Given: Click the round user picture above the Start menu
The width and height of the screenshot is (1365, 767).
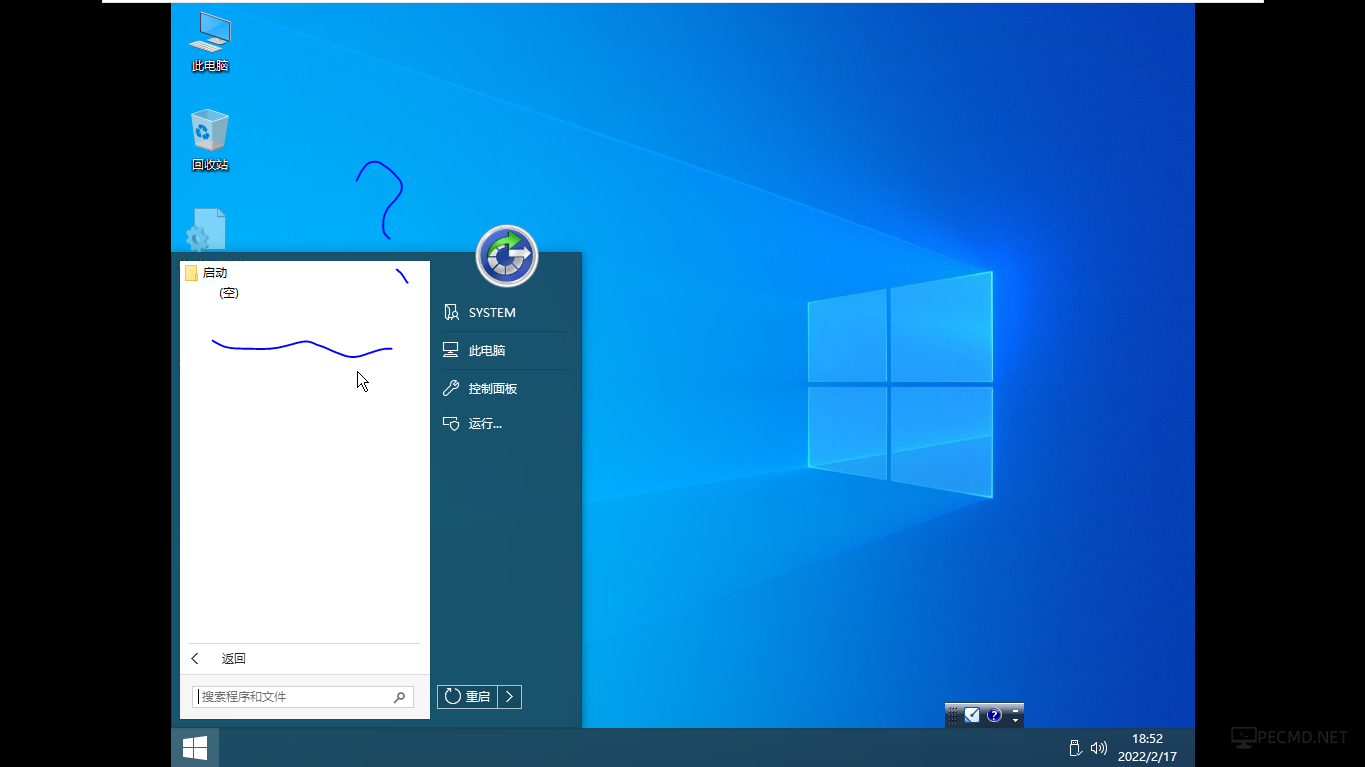Looking at the screenshot, I should [507, 256].
